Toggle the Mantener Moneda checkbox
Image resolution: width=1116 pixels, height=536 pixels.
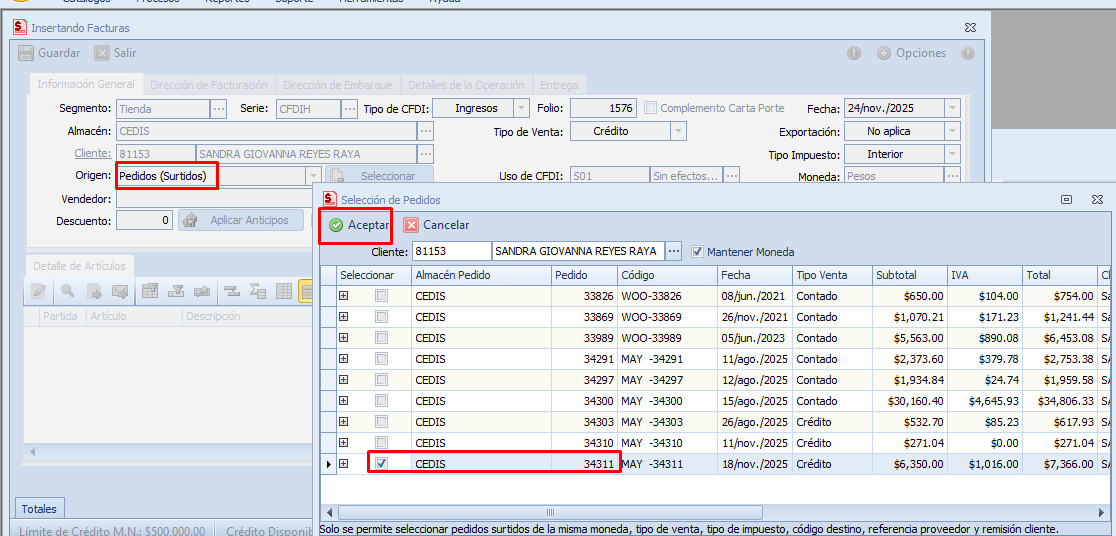coord(697,252)
